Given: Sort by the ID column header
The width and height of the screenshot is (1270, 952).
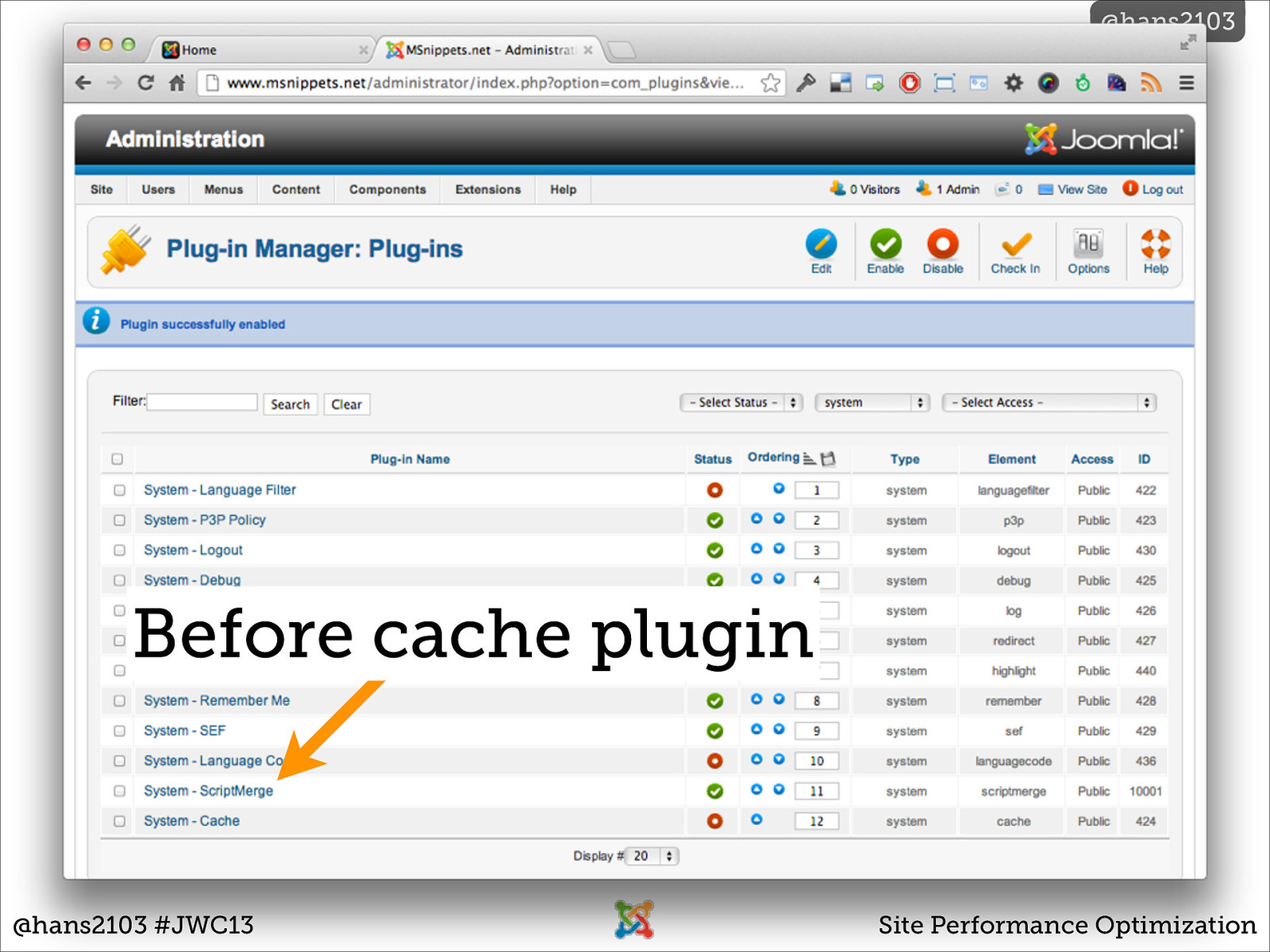Looking at the screenshot, I should [x=1144, y=459].
